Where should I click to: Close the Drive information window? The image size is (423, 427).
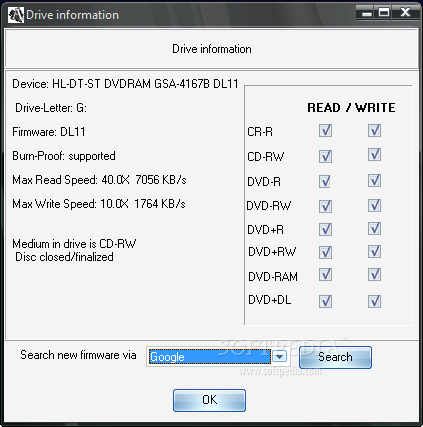[x=405, y=13]
